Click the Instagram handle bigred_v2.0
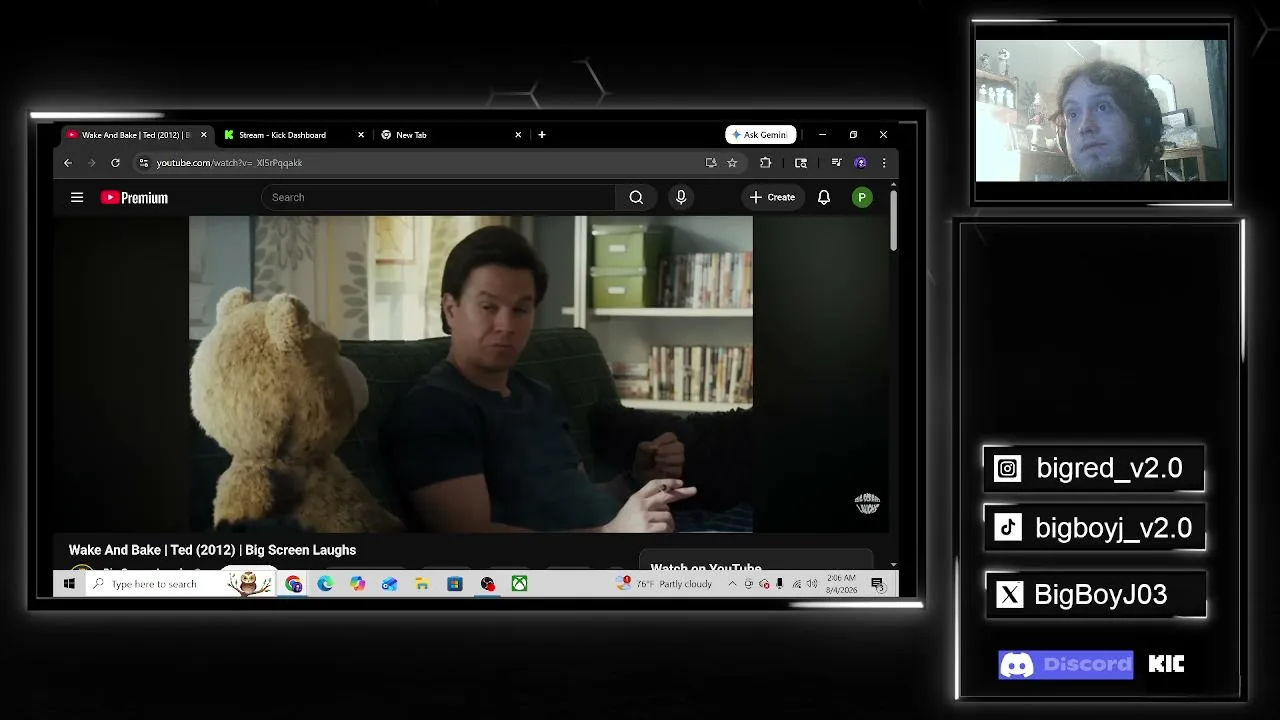This screenshot has width=1280, height=720. click(x=1109, y=468)
